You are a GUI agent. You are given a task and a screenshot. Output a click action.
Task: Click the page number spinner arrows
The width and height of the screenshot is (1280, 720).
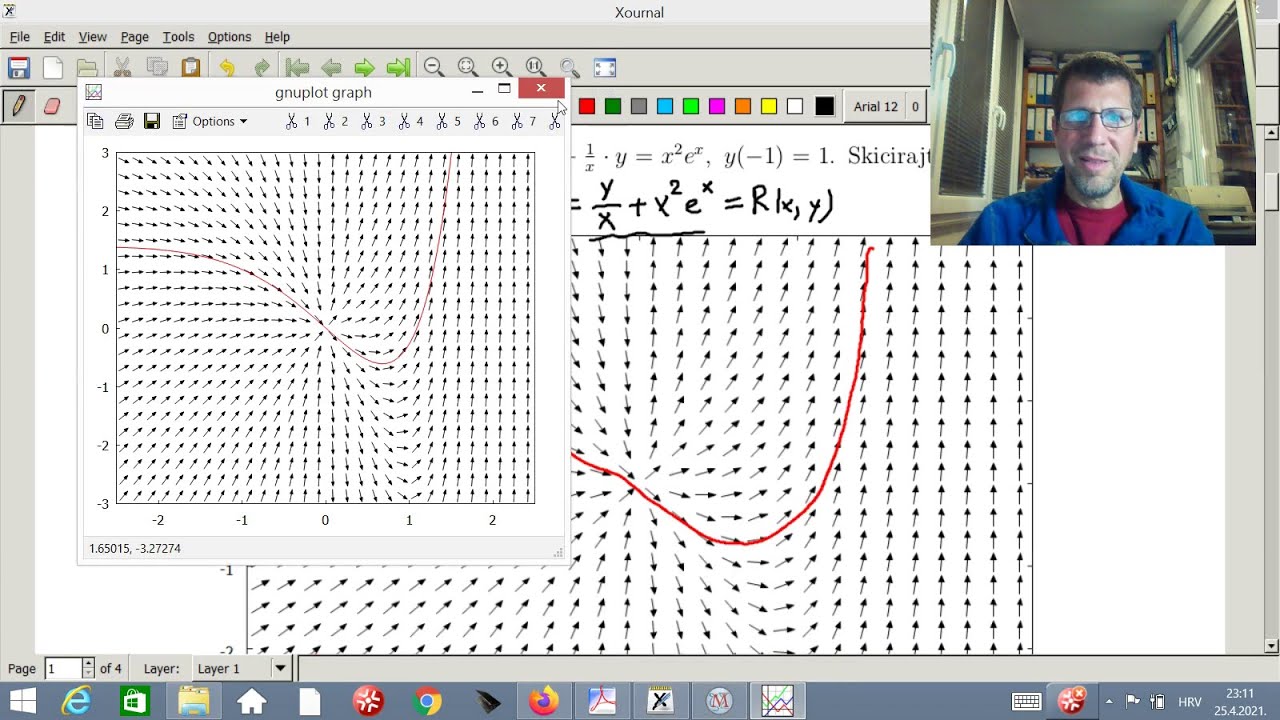(88, 668)
